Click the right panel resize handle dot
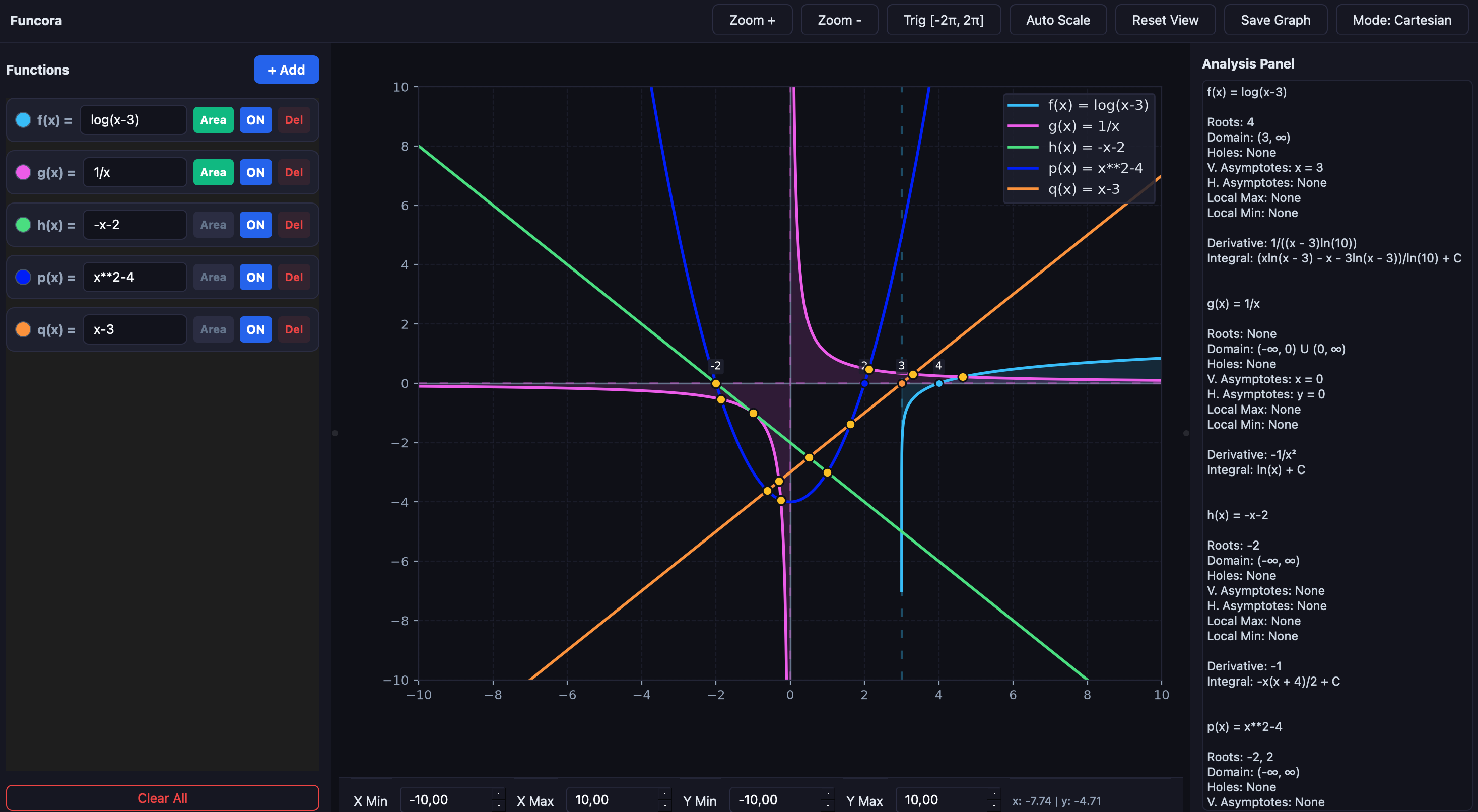Screen dimensions: 1478x812 [x=1186, y=433]
